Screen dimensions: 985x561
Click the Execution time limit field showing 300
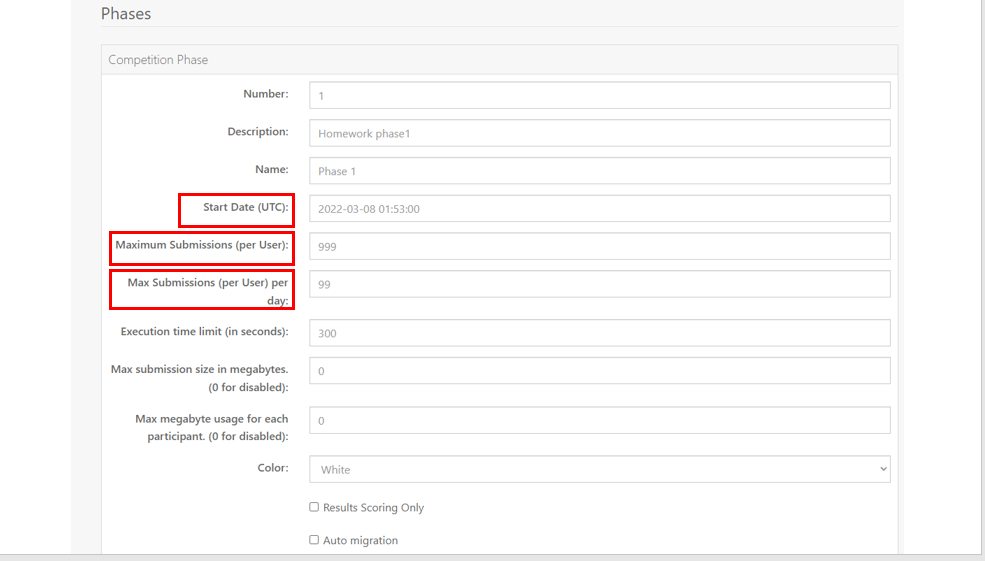600,333
